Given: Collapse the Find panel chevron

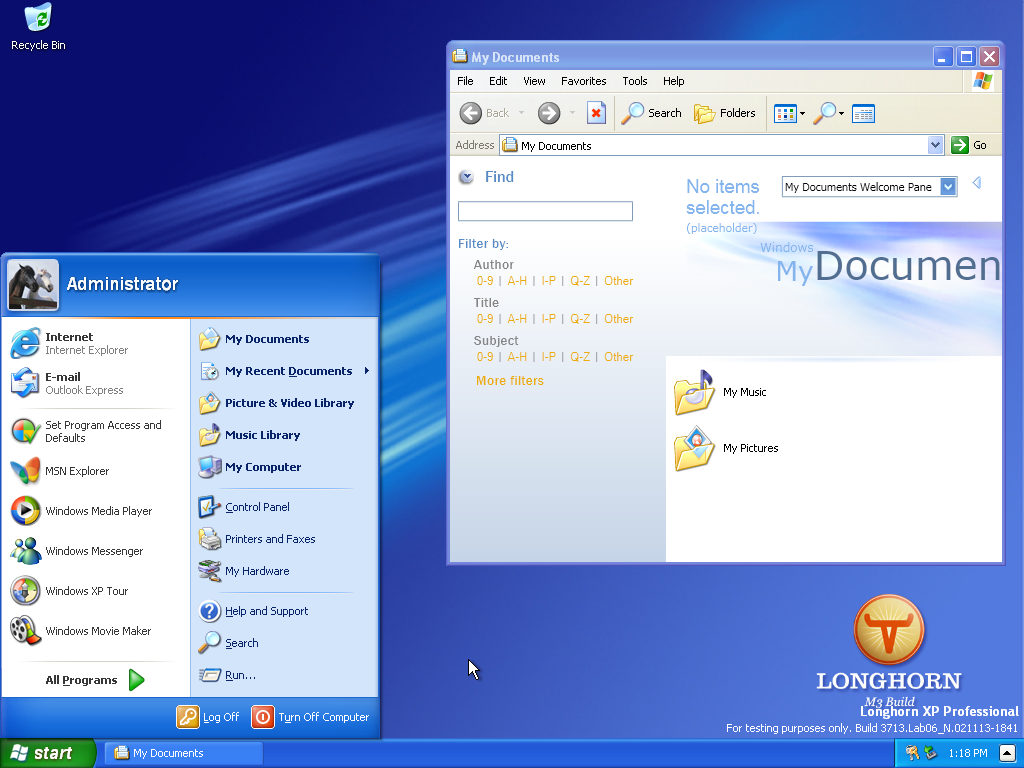Looking at the screenshot, I should (466, 177).
